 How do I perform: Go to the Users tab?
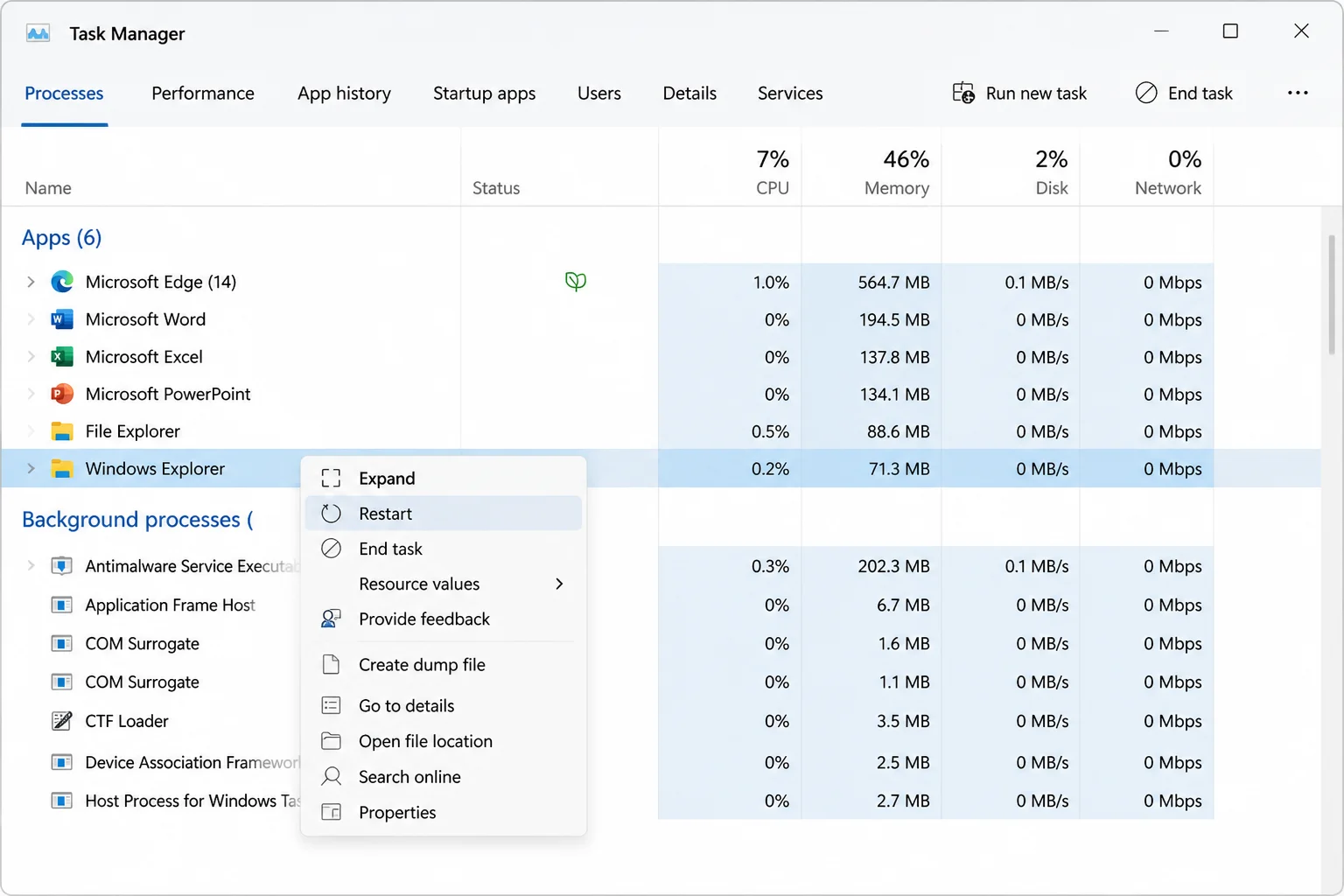pyautogui.click(x=599, y=93)
